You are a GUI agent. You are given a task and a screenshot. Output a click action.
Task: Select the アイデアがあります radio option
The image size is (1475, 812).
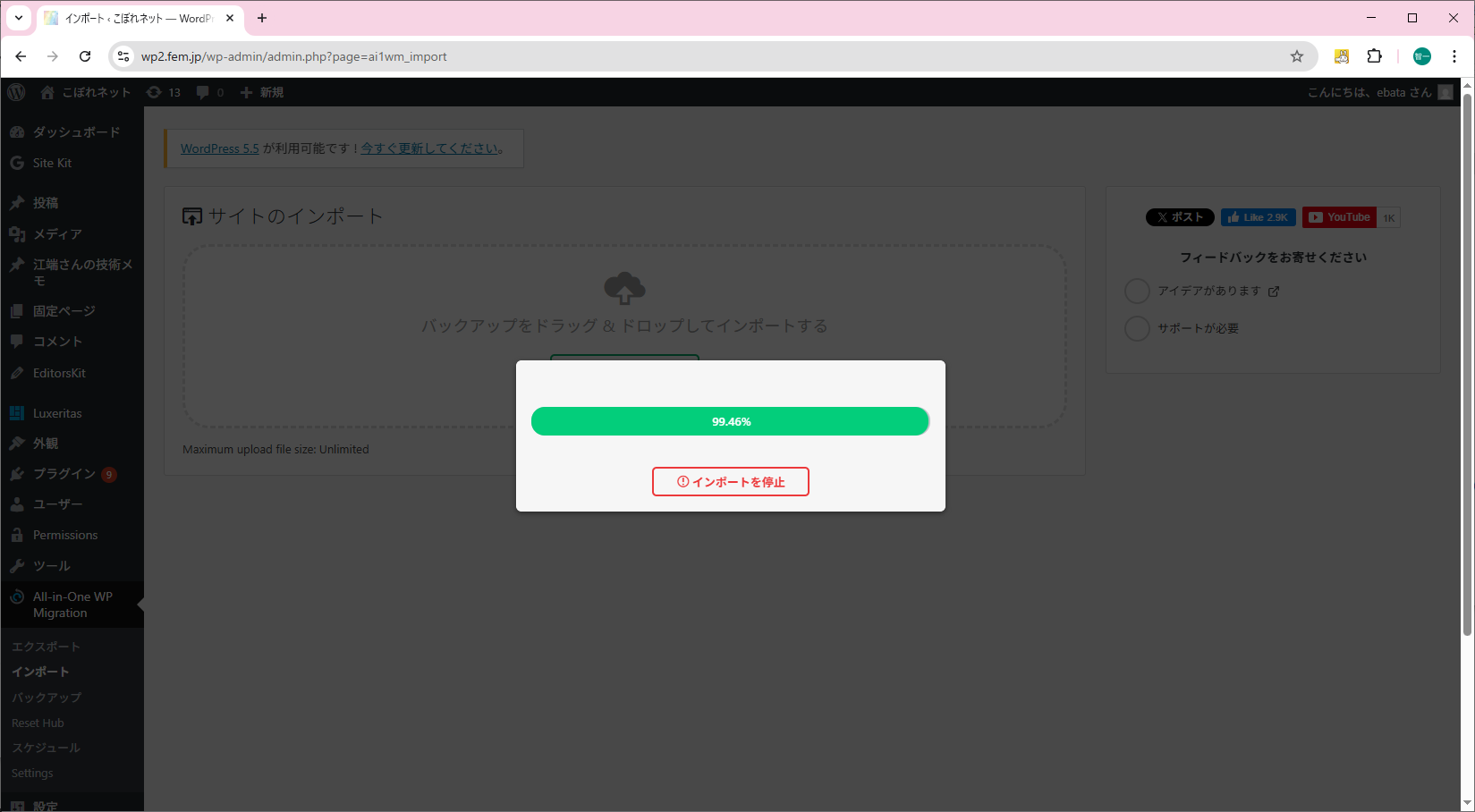tap(1137, 292)
